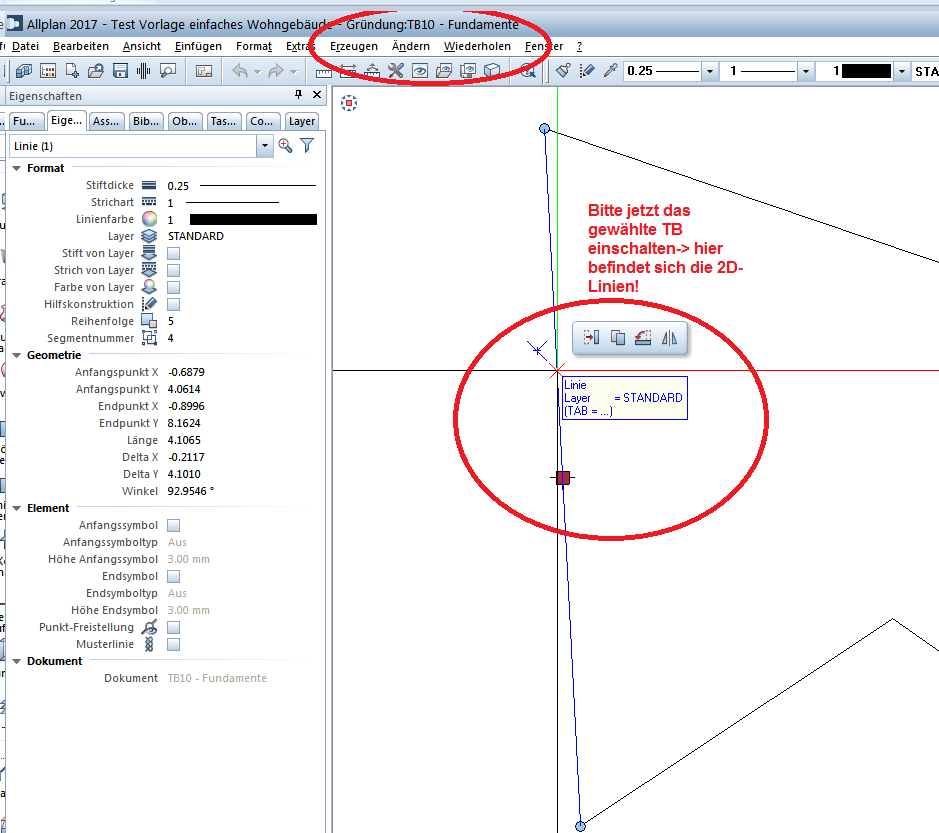Screen dimensions: 939x833
Task: Enable the Stift von Layer checkbox
Action: (x=173, y=254)
